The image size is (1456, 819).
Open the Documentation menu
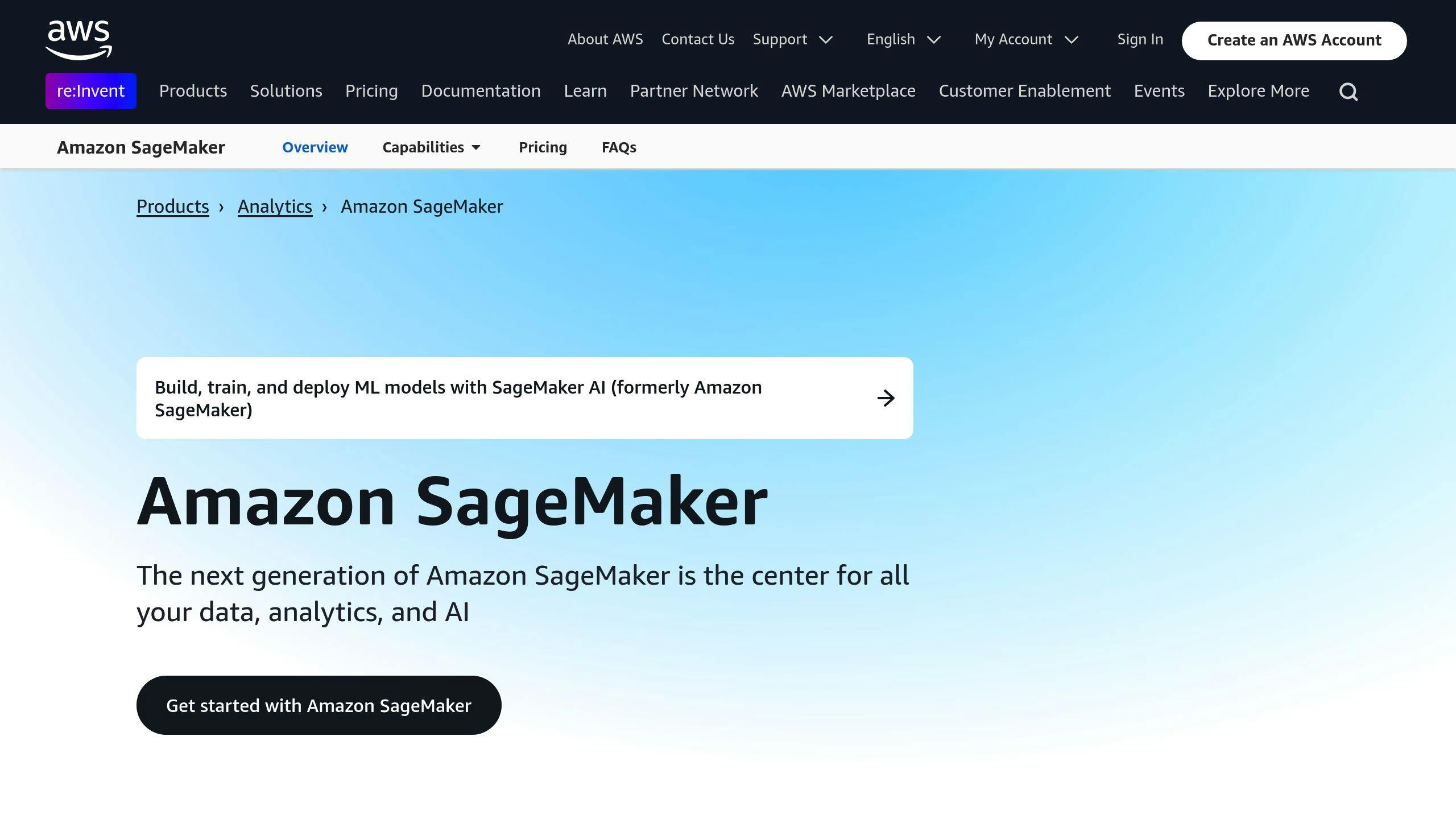pyautogui.click(x=481, y=91)
